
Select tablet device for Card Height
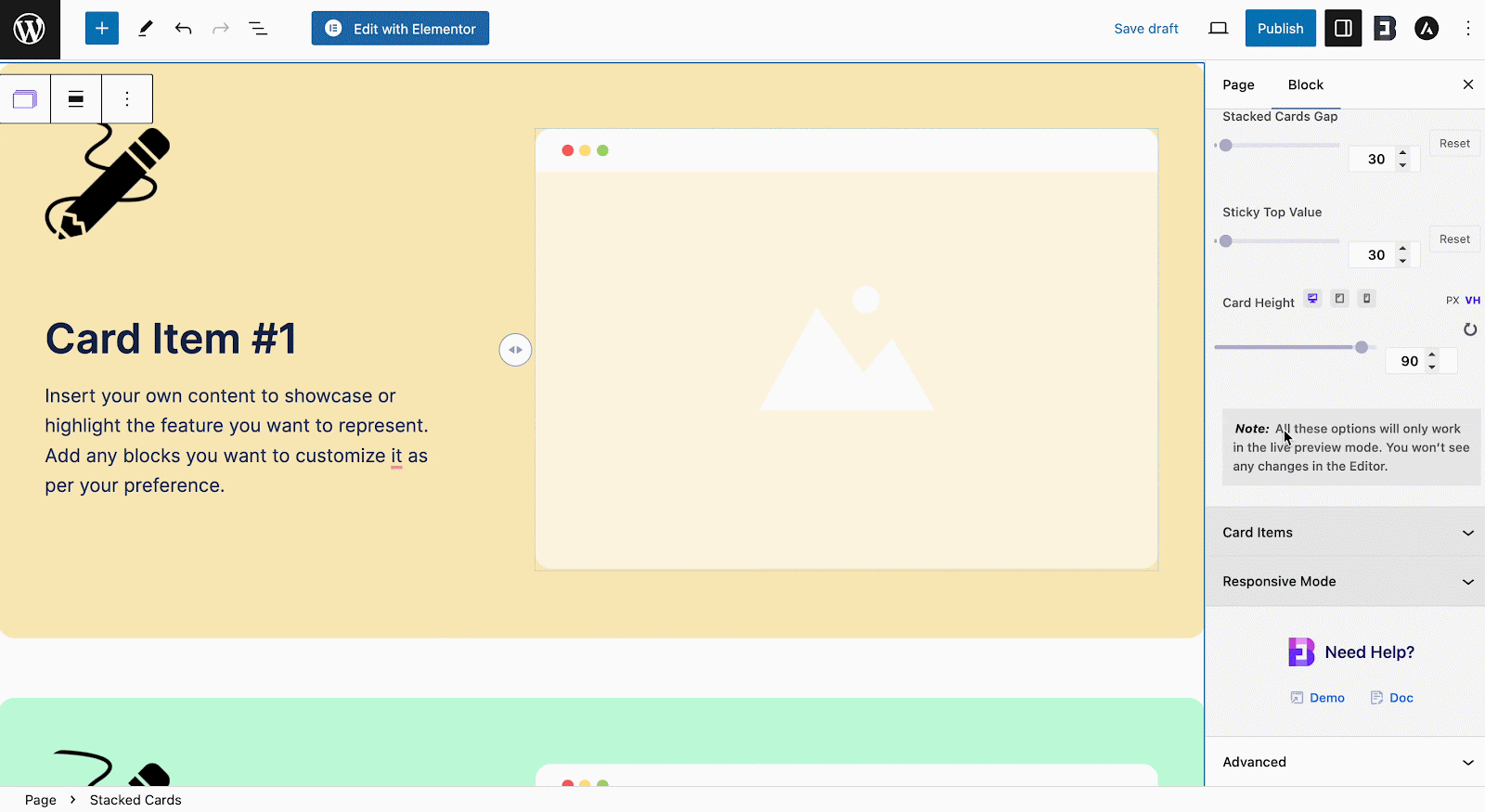click(x=1339, y=299)
